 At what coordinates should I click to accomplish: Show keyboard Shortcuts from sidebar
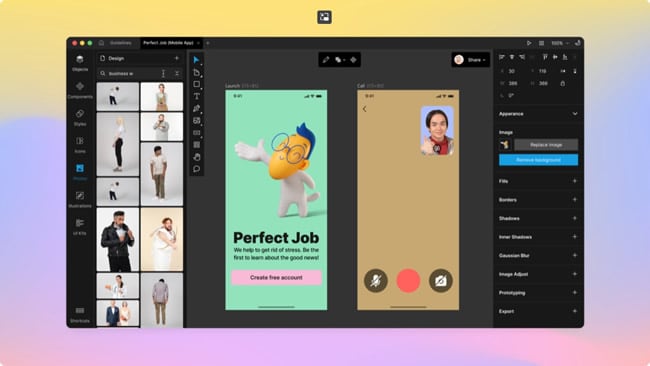[80, 315]
